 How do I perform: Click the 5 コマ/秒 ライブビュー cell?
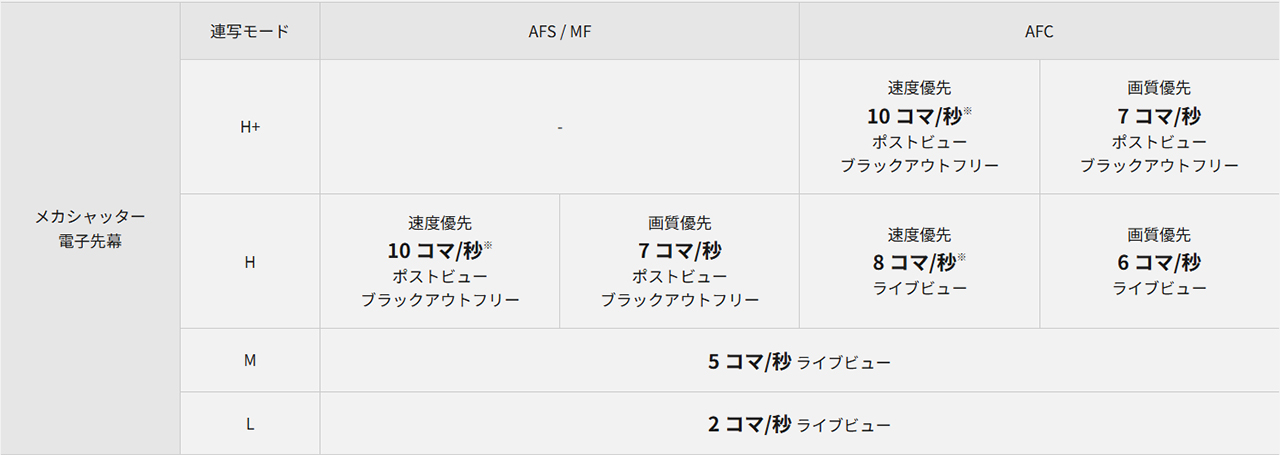coord(799,361)
